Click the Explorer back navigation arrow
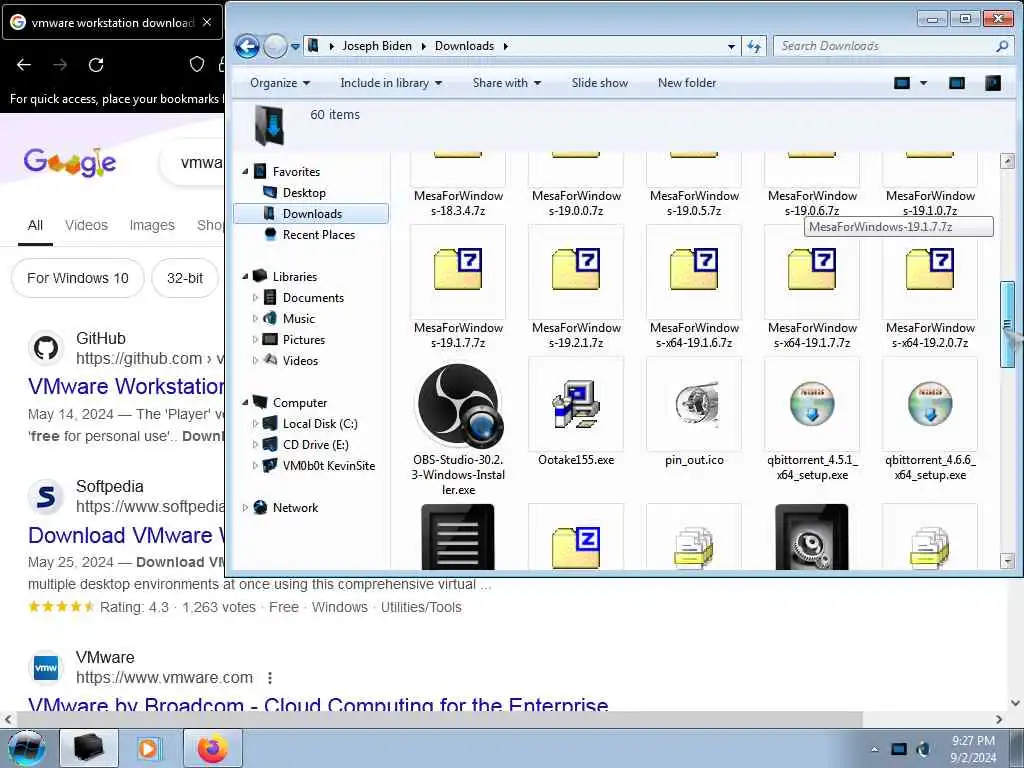This screenshot has height=768, width=1024. coord(248,46)
